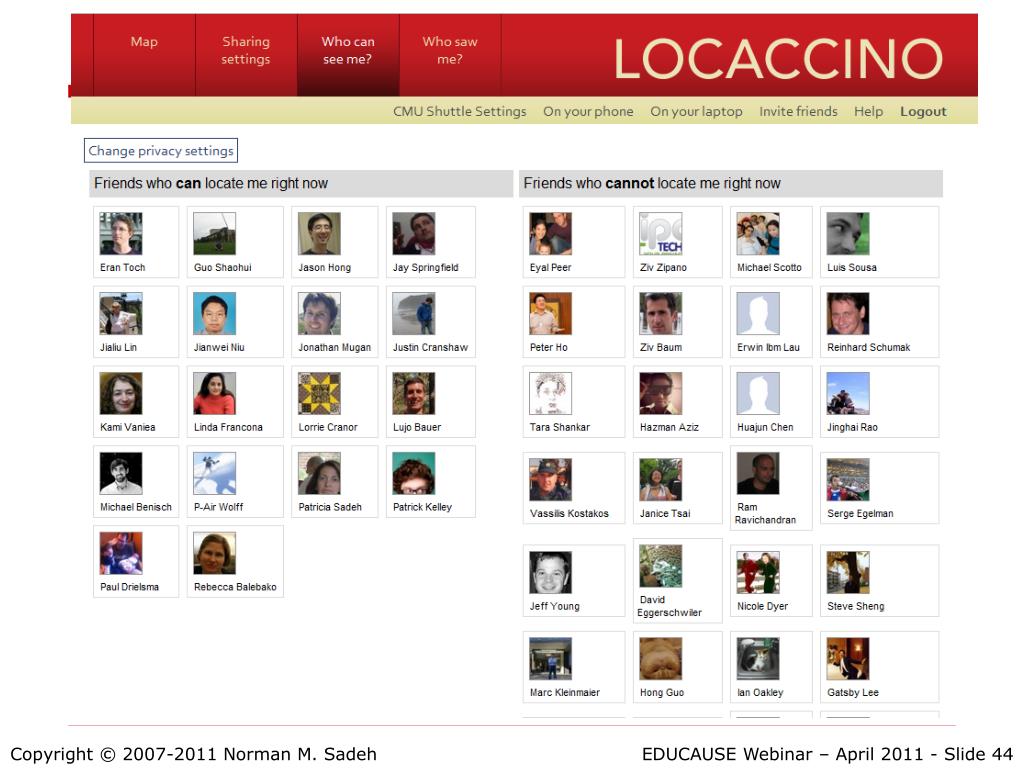Select Ian Oakley's cat photo
Image resolution: width=1024 pixels, height=768 pixels.
[758, 658]
